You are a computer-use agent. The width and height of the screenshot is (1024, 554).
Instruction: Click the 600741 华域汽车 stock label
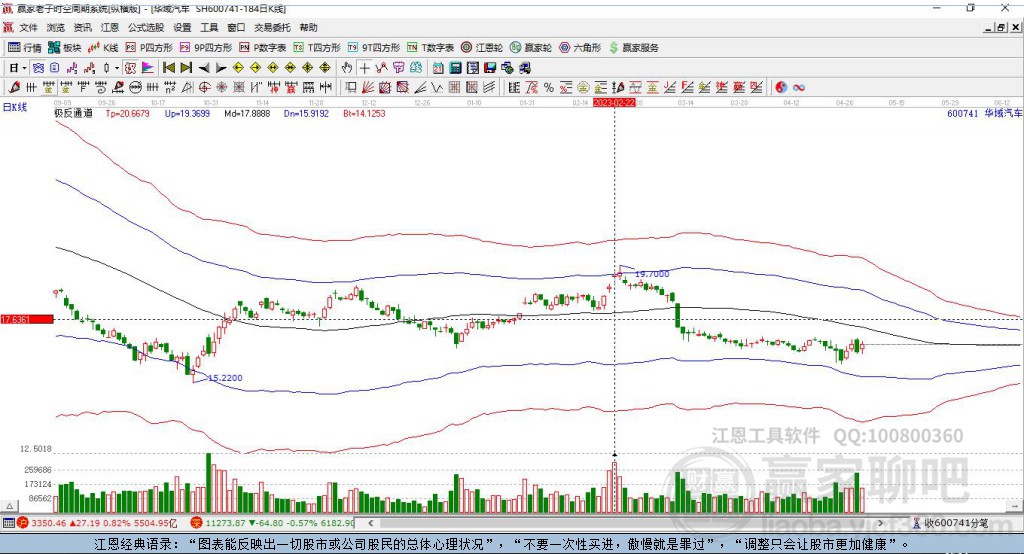[984, 113]
